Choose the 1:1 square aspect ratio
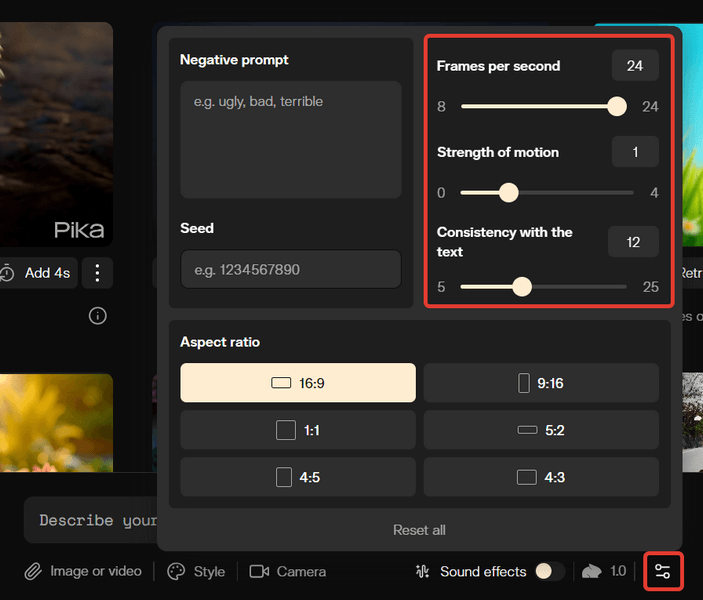 (x=298, y=430)
